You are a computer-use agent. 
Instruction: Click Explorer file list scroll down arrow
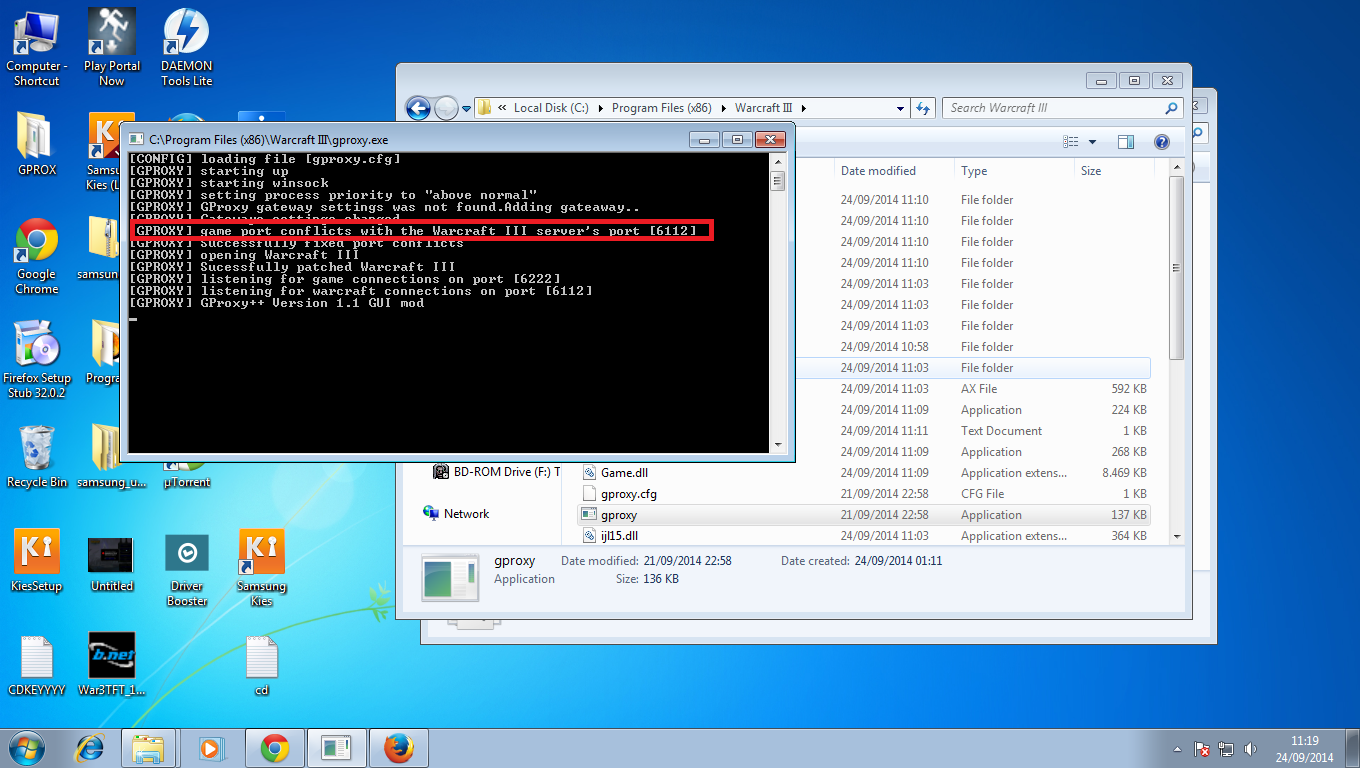[x=1176, y=536]
